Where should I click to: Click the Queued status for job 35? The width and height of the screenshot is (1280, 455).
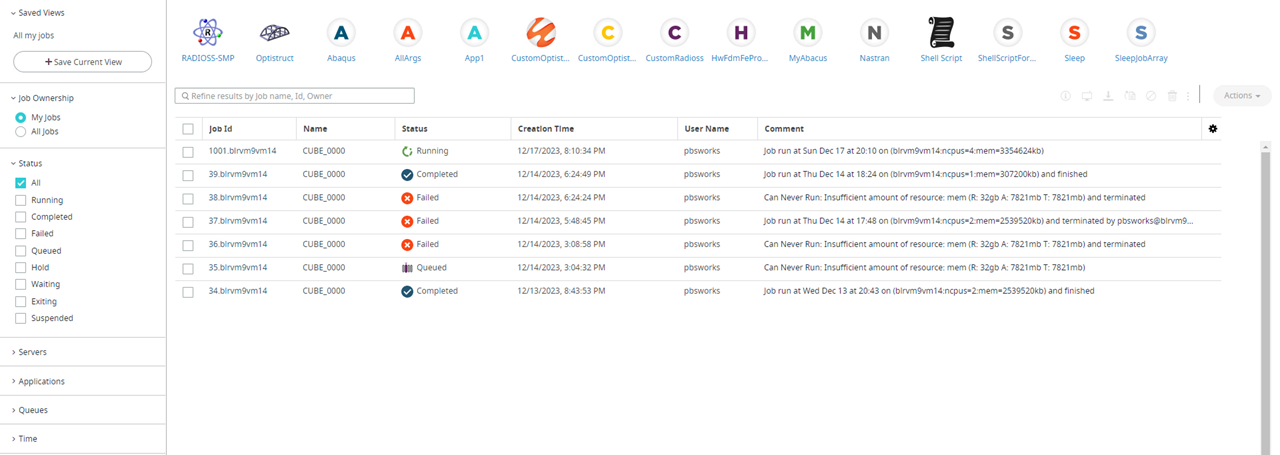[x=424, y=268]
